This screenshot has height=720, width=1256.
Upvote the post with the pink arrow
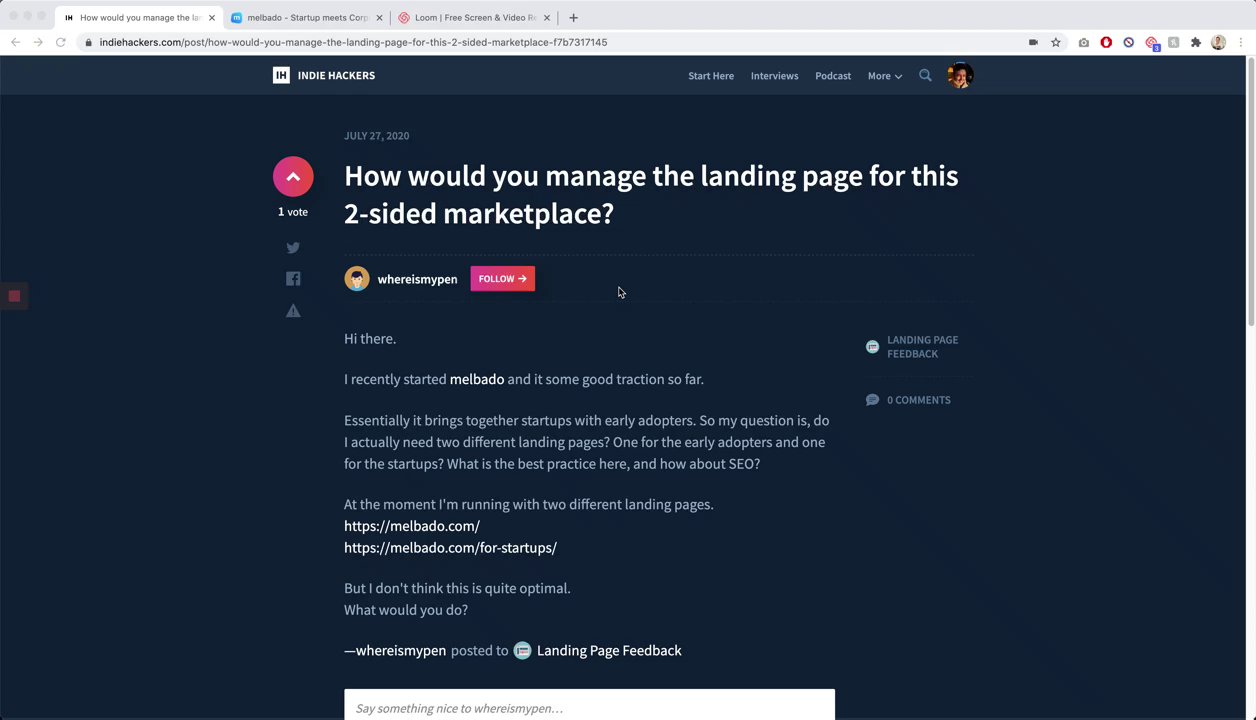293,177
